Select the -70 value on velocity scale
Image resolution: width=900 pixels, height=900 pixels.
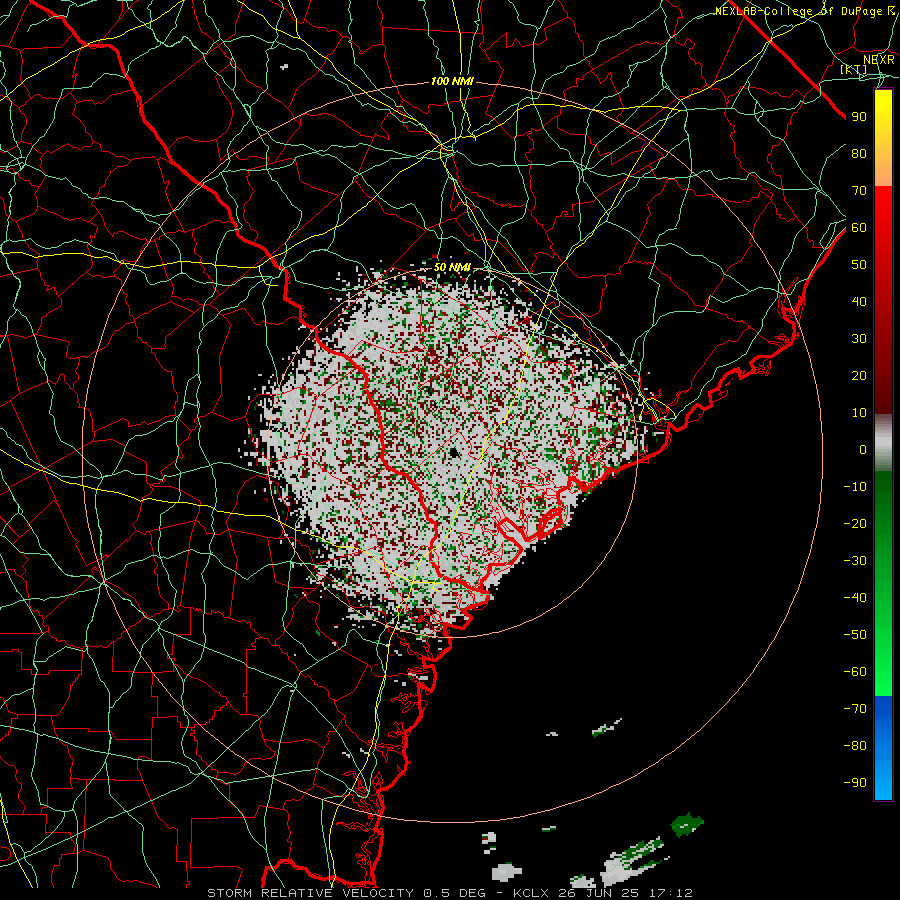click(x=855, y=708)
